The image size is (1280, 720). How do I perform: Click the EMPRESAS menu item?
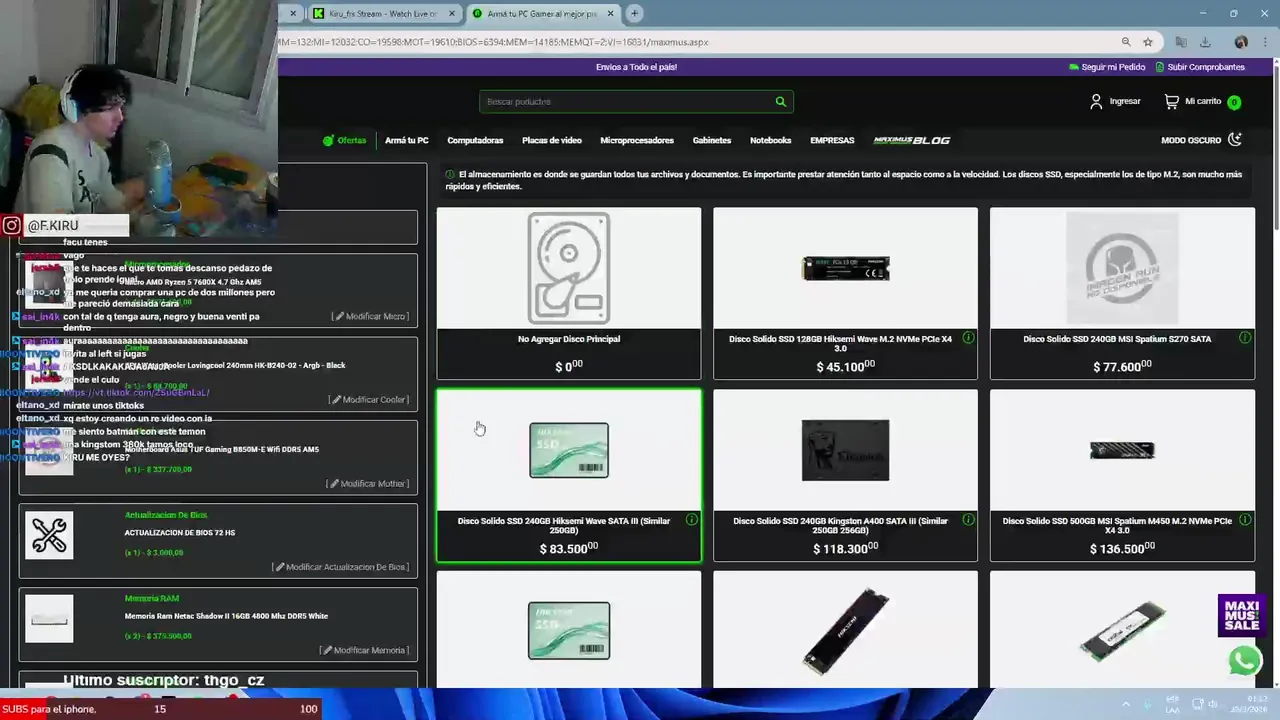click(832, 140)
